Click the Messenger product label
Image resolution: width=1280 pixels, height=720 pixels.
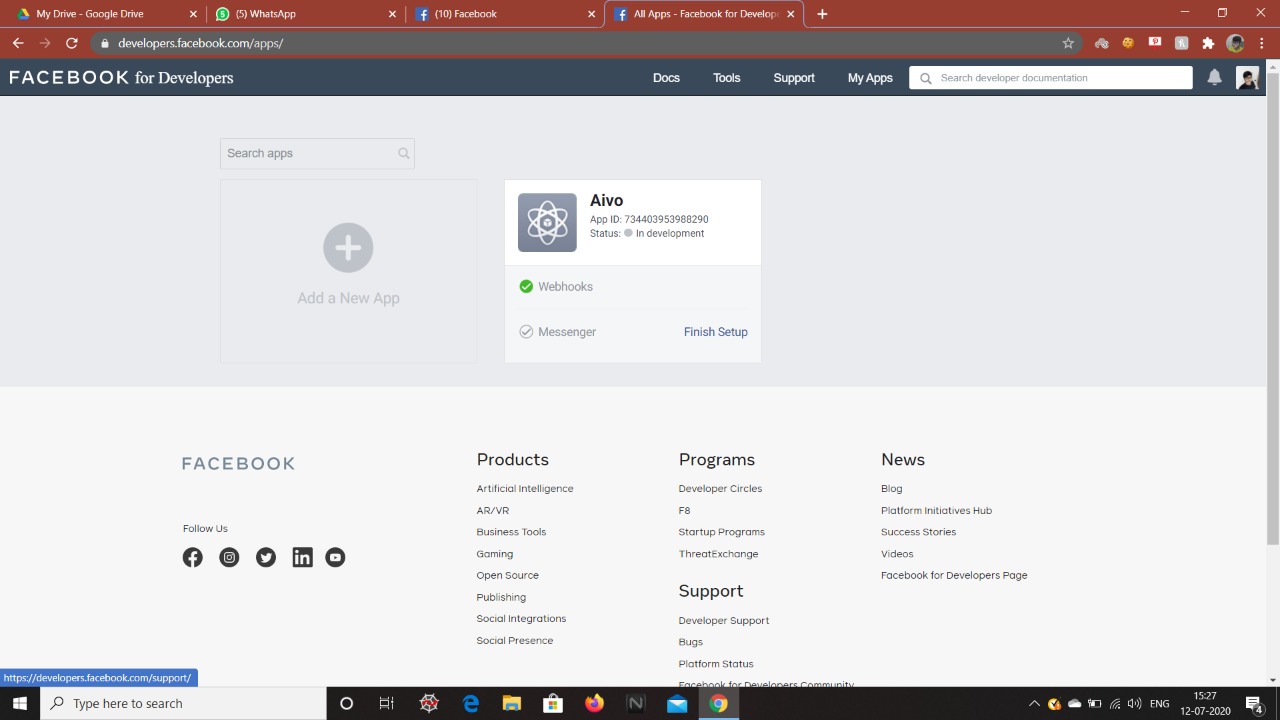click(x=567, y=332)
